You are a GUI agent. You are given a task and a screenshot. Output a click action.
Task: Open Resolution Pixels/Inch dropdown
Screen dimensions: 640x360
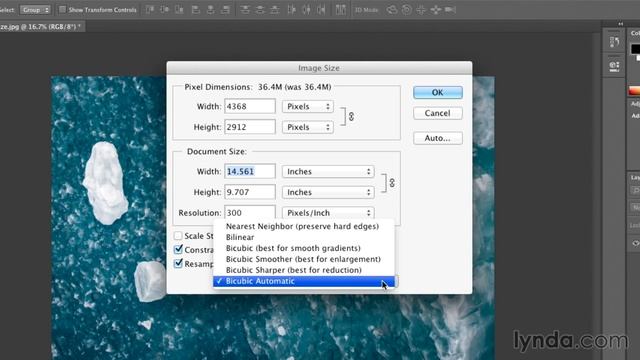[328, 213]
